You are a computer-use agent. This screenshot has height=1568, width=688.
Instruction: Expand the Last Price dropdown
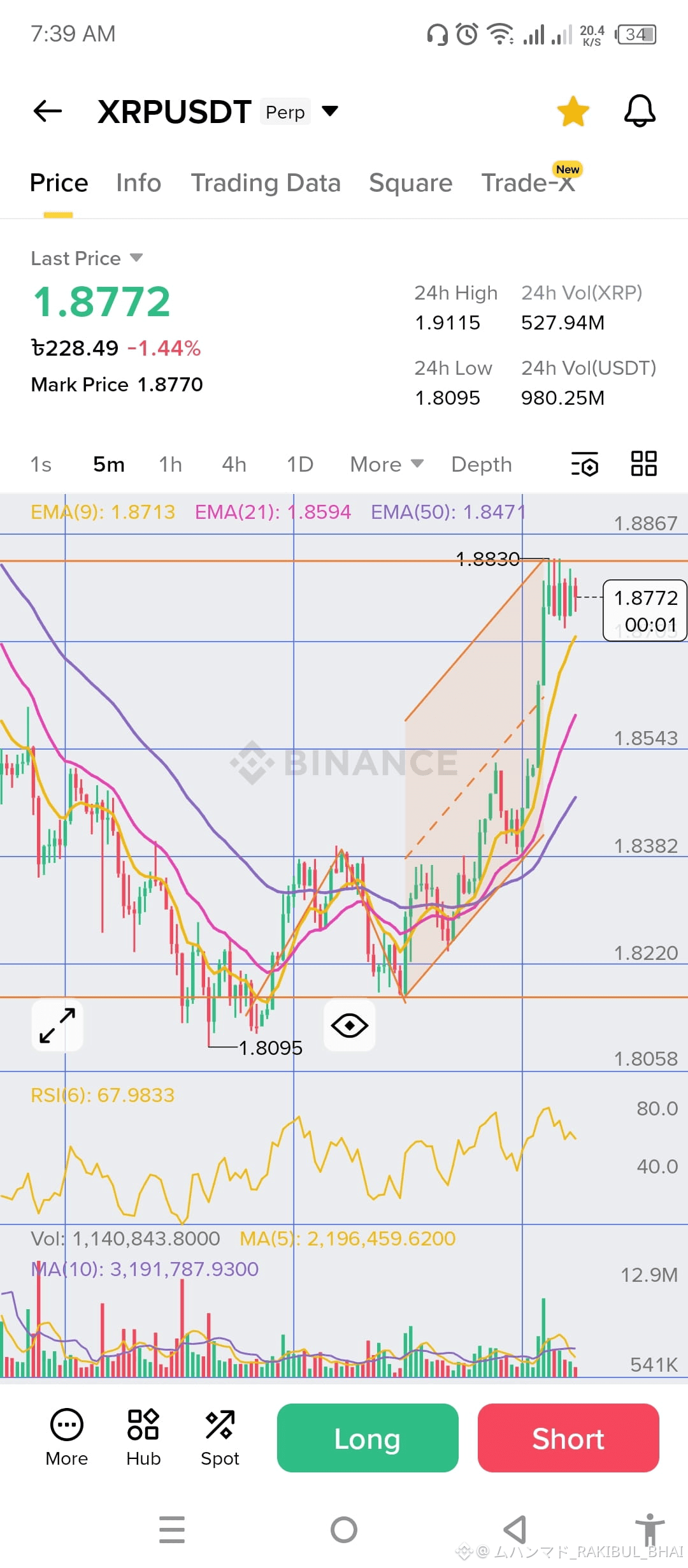[x=87, y=258]
